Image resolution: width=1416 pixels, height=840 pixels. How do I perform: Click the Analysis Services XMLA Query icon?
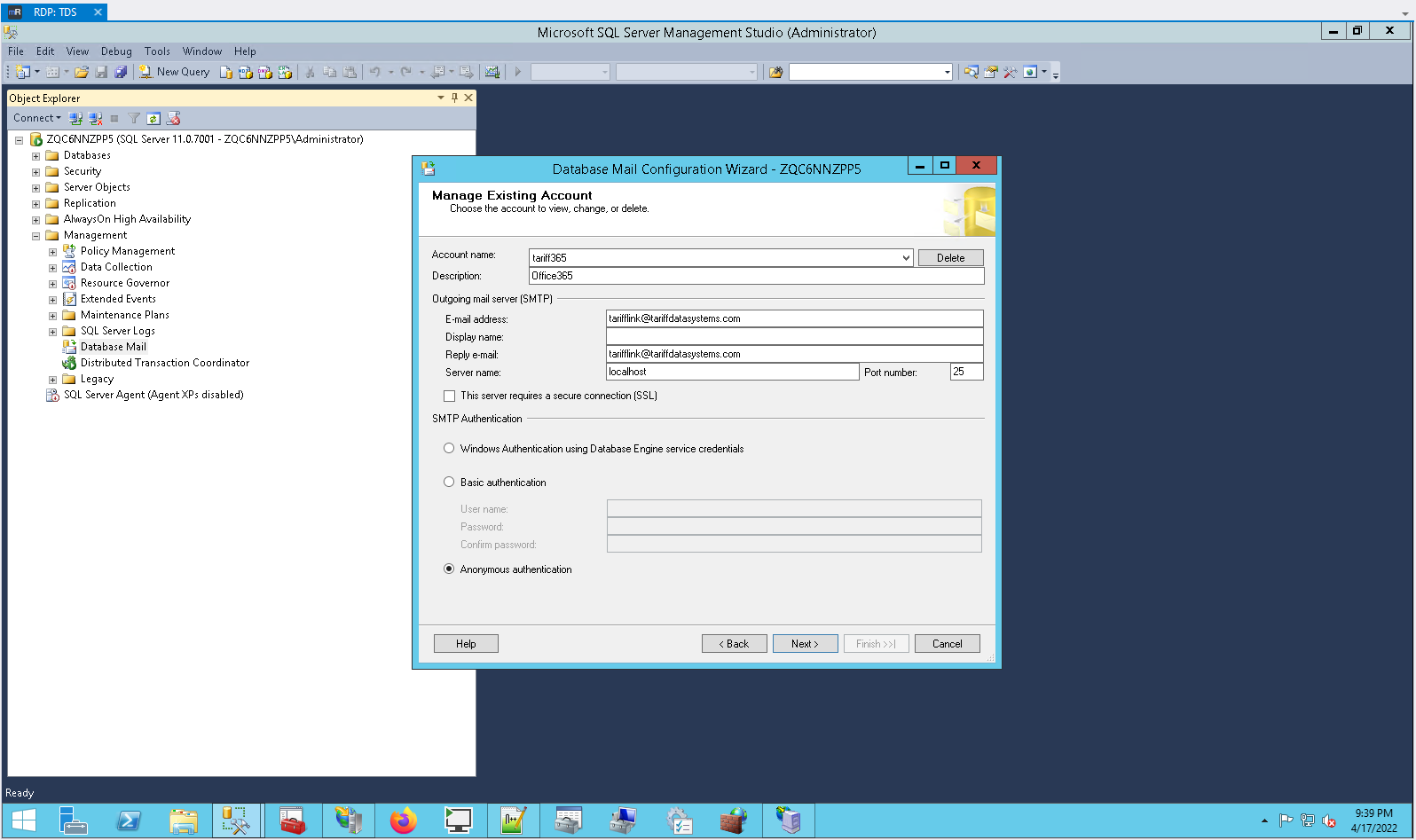pyautogui.click(x=285, y=72)
